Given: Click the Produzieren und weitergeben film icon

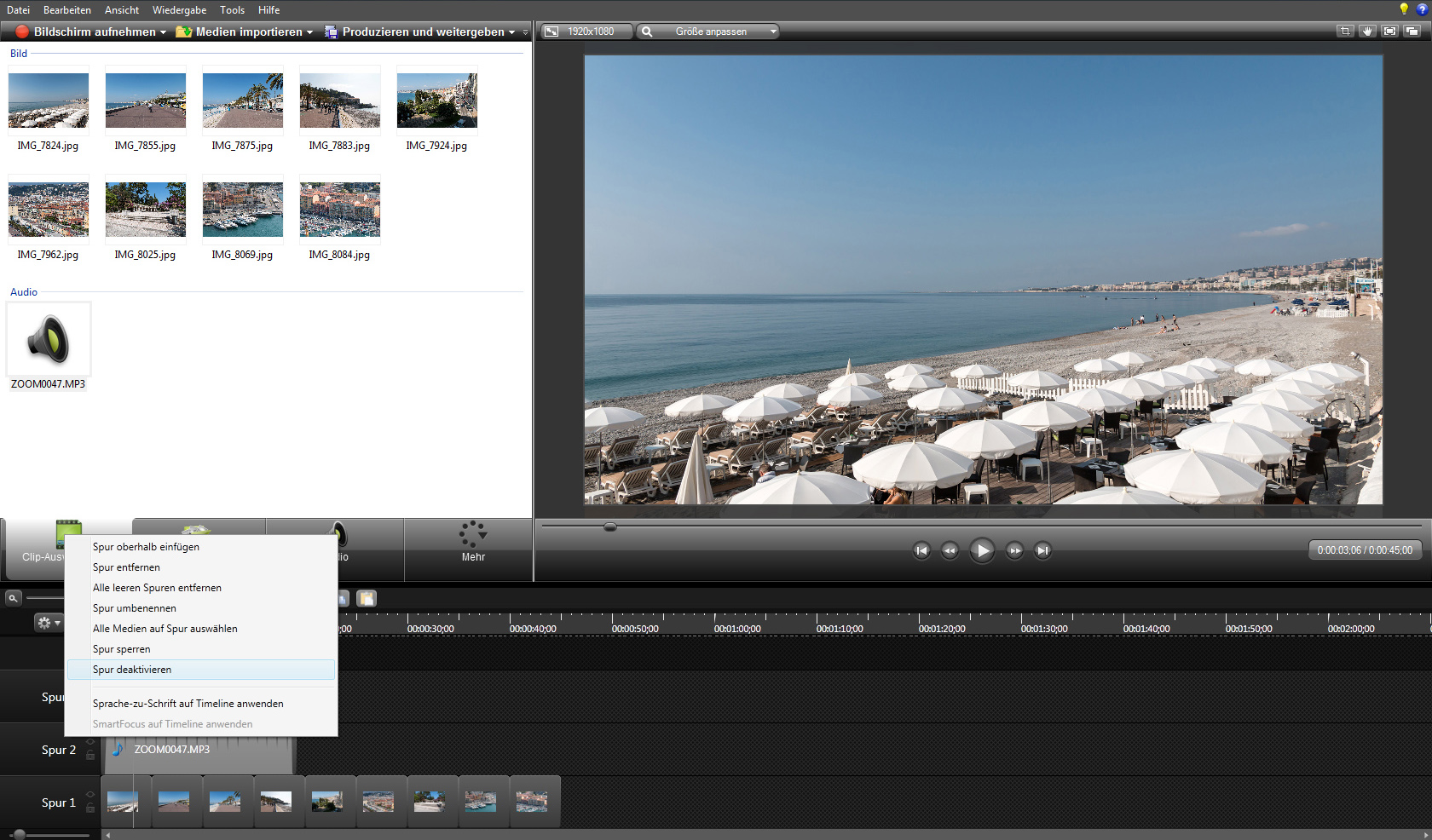Looking at the screenshot, I should 331,32.
